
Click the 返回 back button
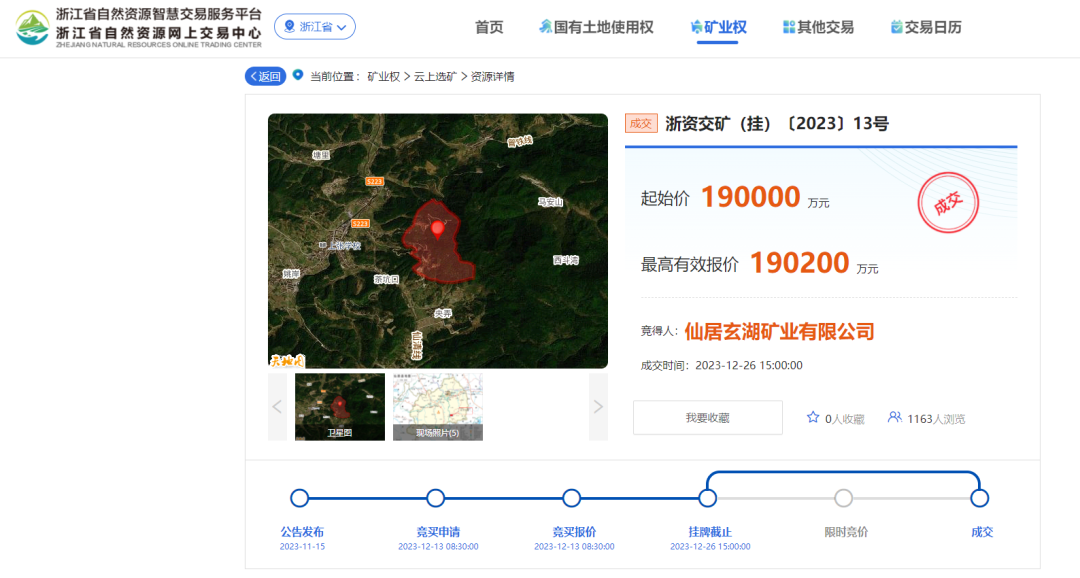pos(265,76)
